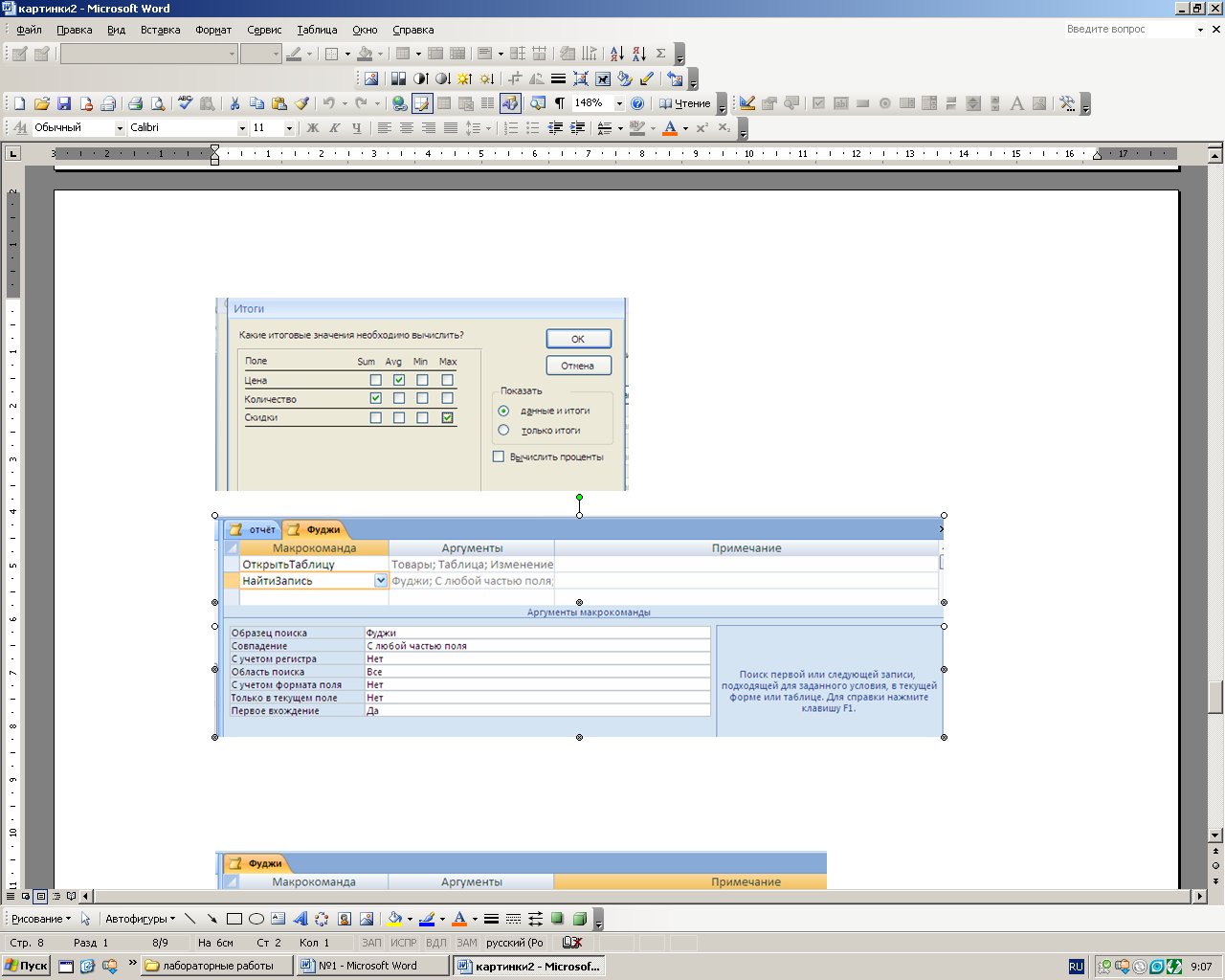Viewport: 1225px width, 980px height.
Task: Run the spelling check (ABC icon)
Action: 186,103
